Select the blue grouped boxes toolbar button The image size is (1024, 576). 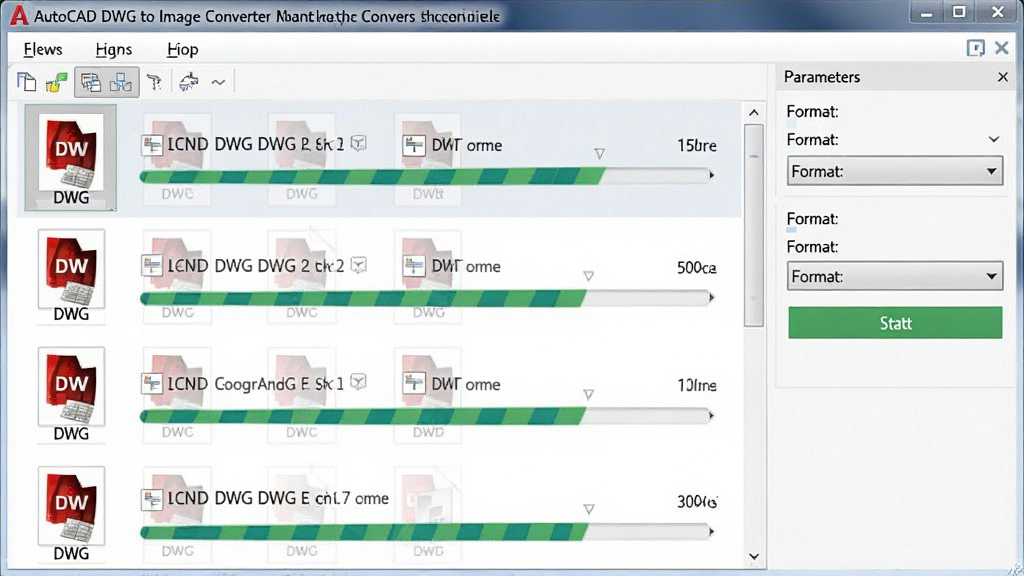coord(121,82)
